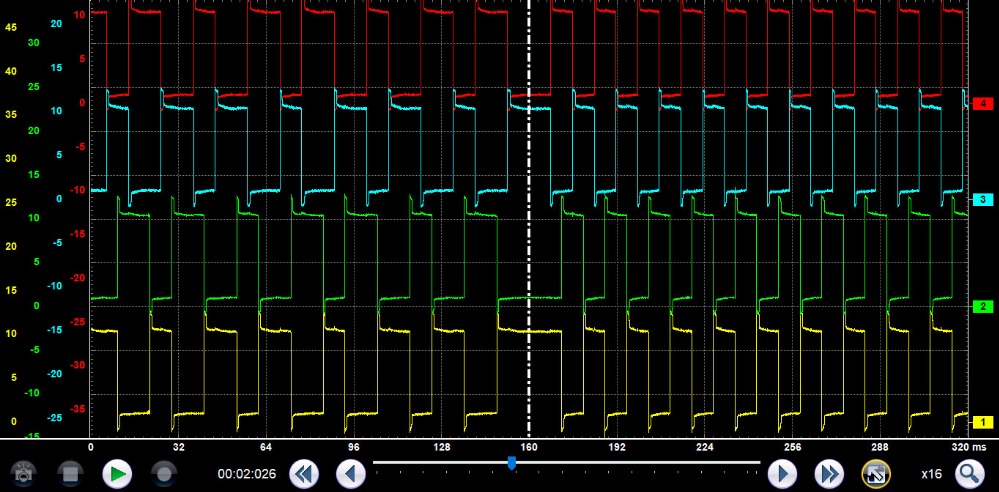The image size is (999, 492).
Task: Select the yellow channel 1 marker
Action: (982, 422)
